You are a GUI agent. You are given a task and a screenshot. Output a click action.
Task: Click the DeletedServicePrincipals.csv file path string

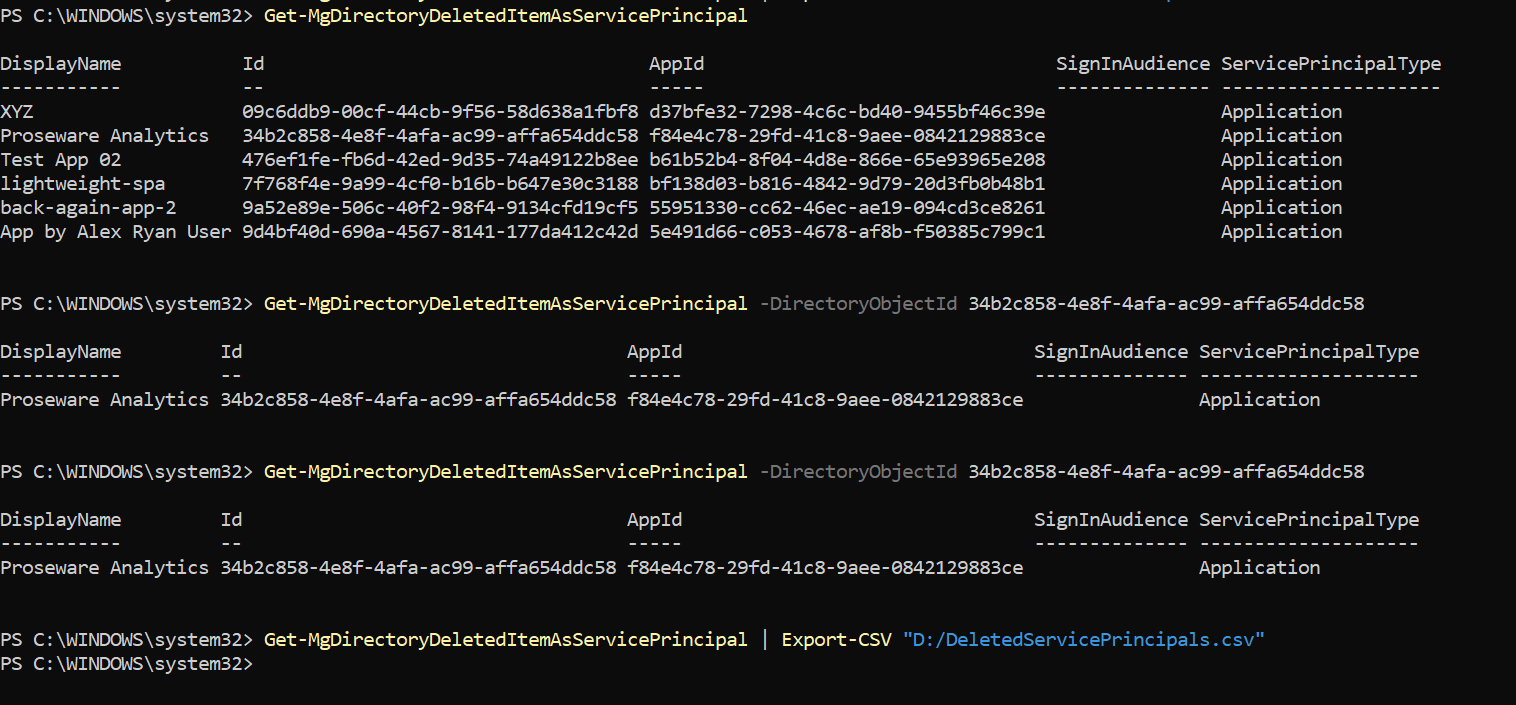pyautogui.click(x=1084, y=639)
